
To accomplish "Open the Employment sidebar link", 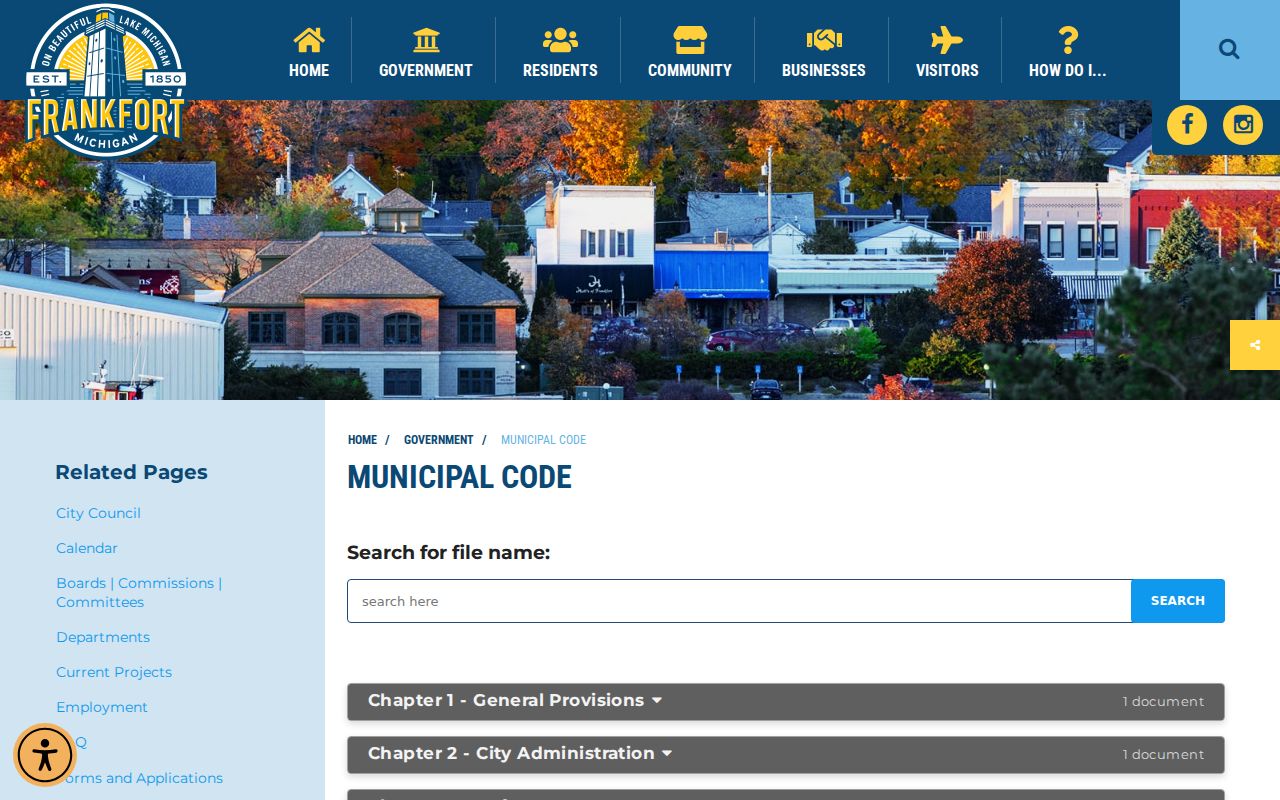I will (x=102, y=707).
